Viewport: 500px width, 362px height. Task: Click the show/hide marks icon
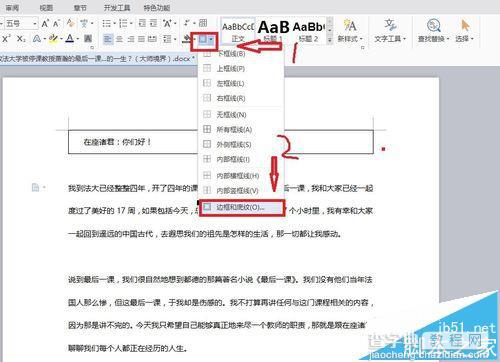pos(187,23)
